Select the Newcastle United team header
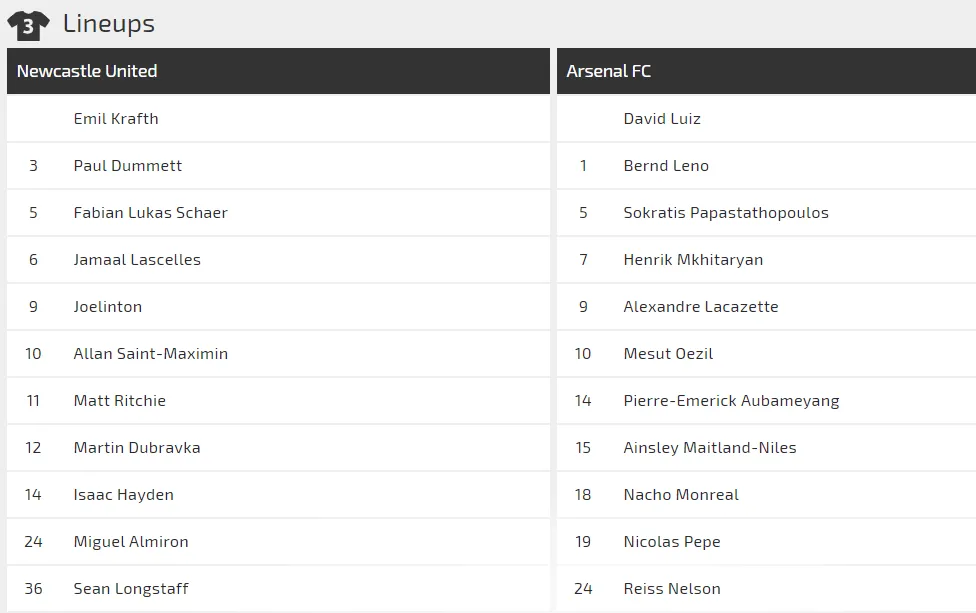976x613 pixels. click(87, 71)
